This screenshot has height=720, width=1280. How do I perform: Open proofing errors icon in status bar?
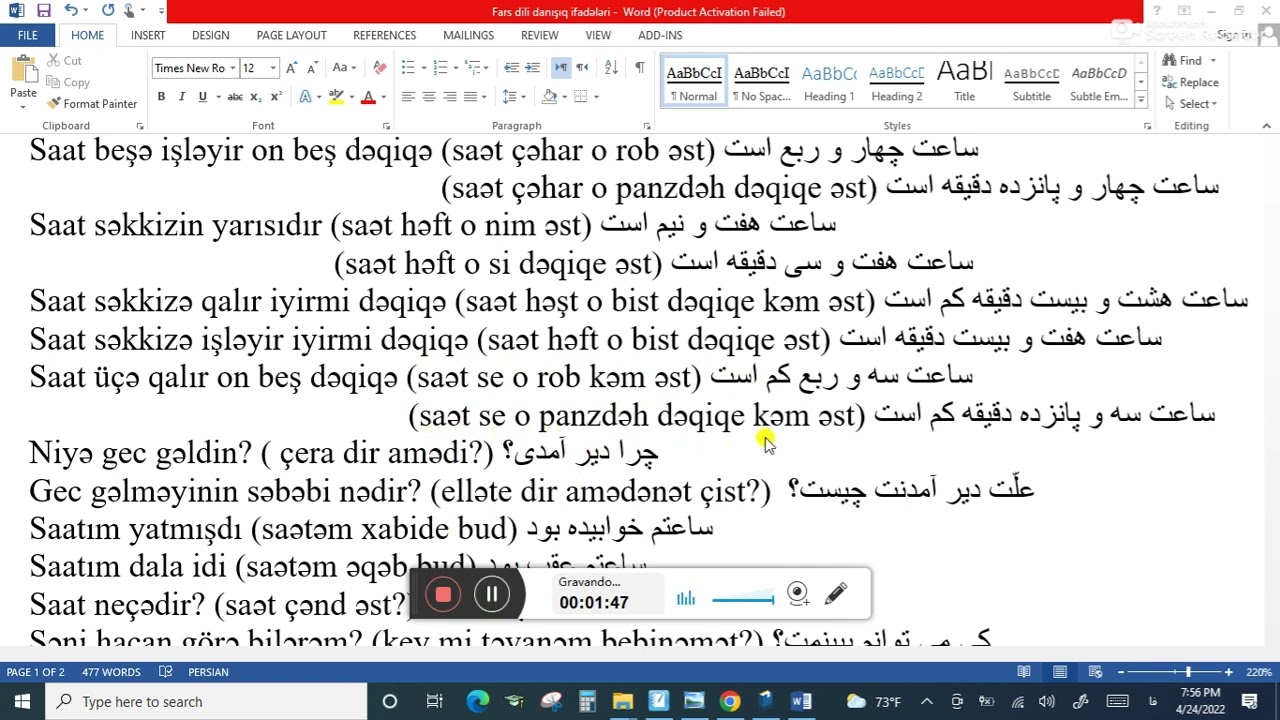pyautogui.click(x=166, y=672)
